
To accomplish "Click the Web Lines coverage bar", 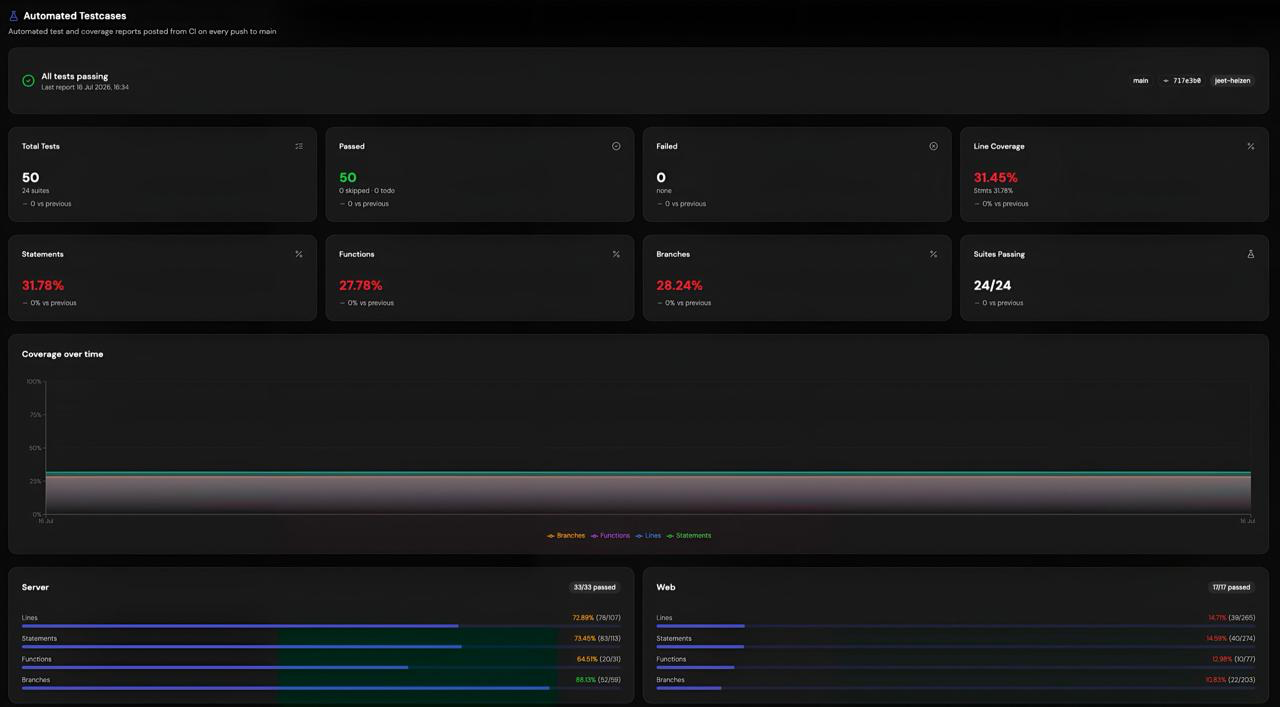I will pyautogui.click(x=955, y=626).
